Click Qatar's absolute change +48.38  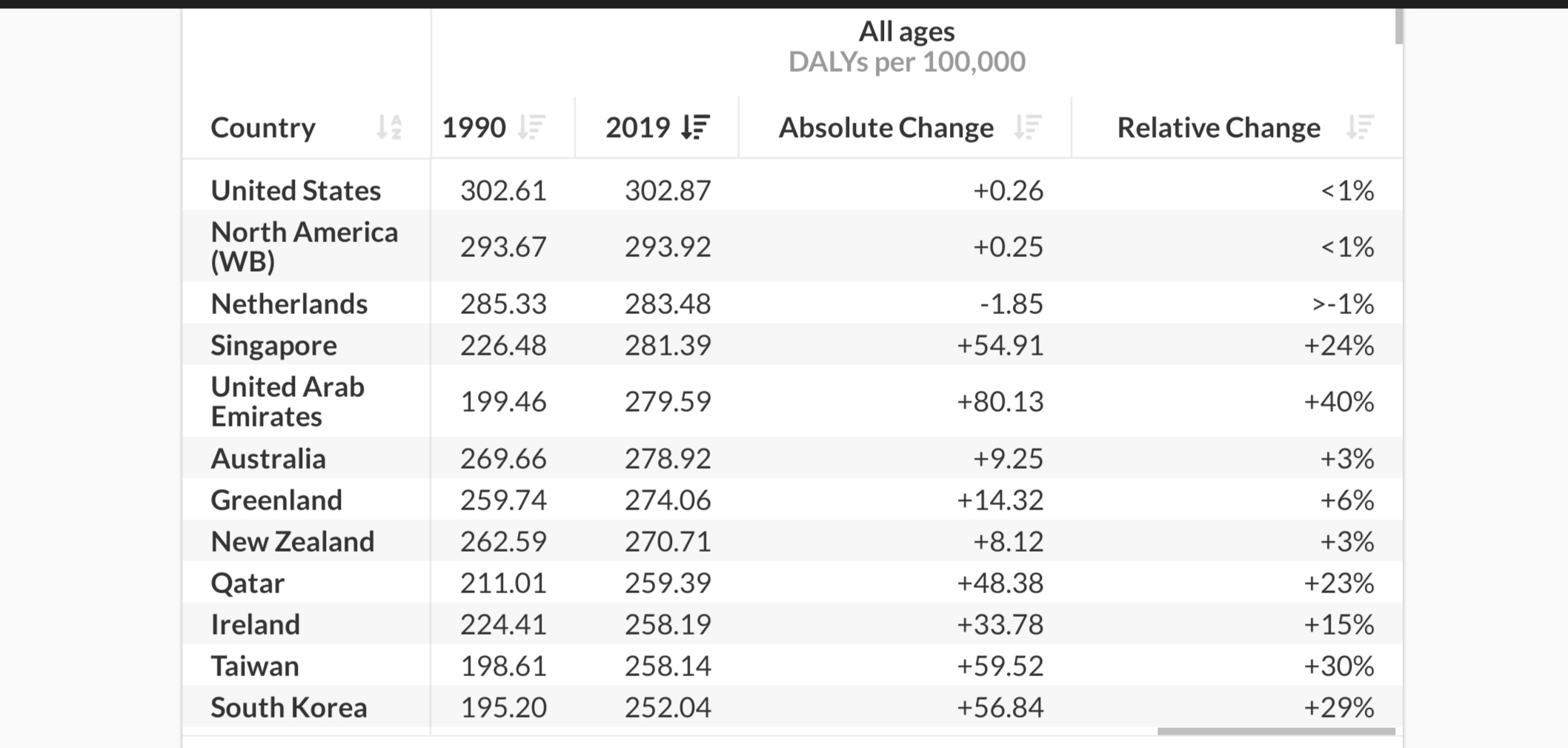click(x=1000, y=583)
